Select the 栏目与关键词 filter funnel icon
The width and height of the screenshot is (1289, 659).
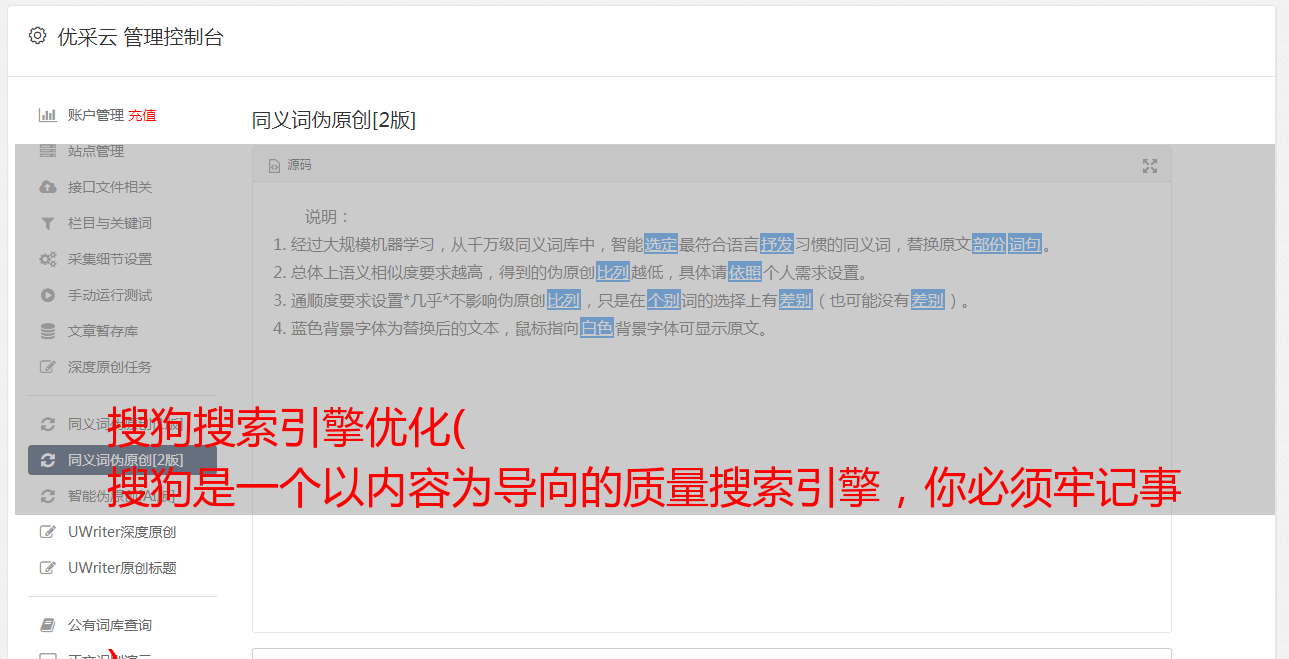coord(47,223)
